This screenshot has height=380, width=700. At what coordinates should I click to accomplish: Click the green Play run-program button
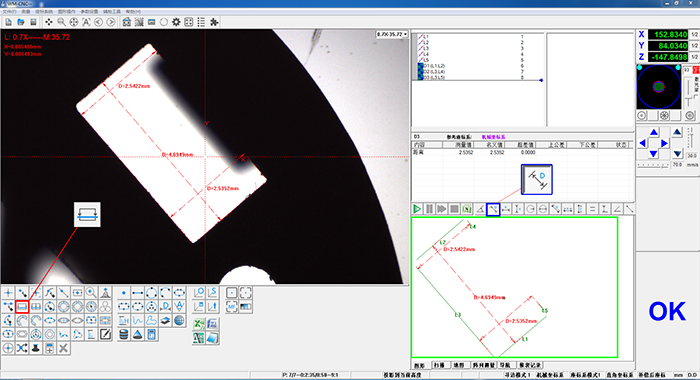(417, 209)
